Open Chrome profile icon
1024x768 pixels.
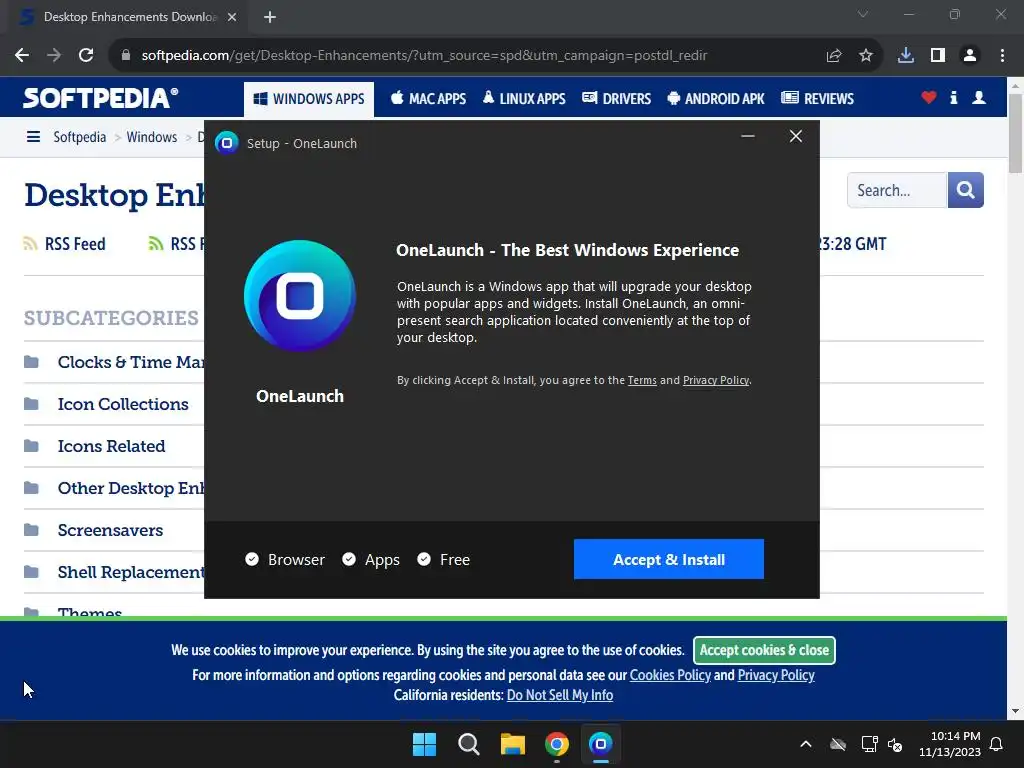970,56
